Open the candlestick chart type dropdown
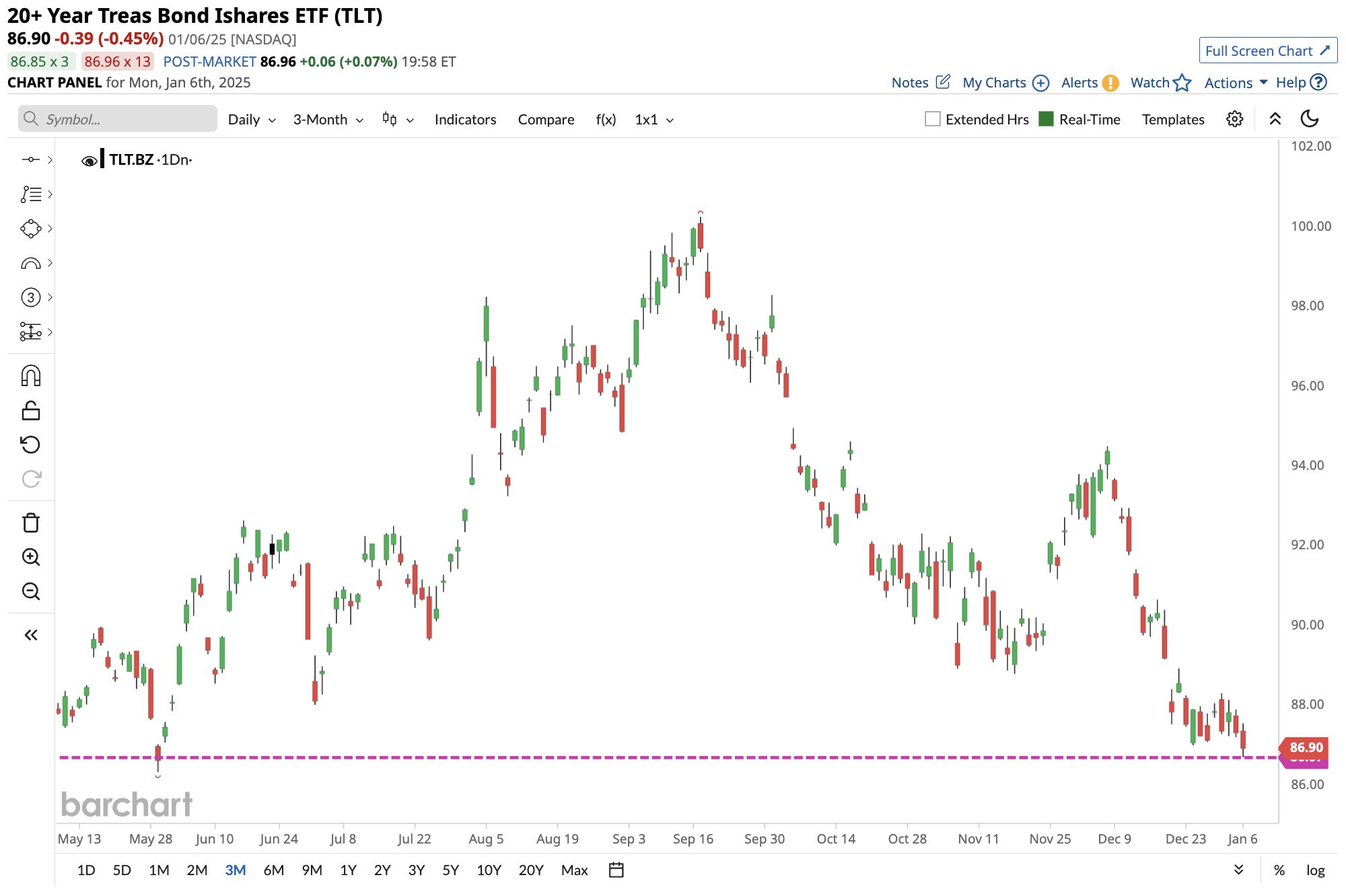This screenshot has height=896, width=1346. (398, 119)
